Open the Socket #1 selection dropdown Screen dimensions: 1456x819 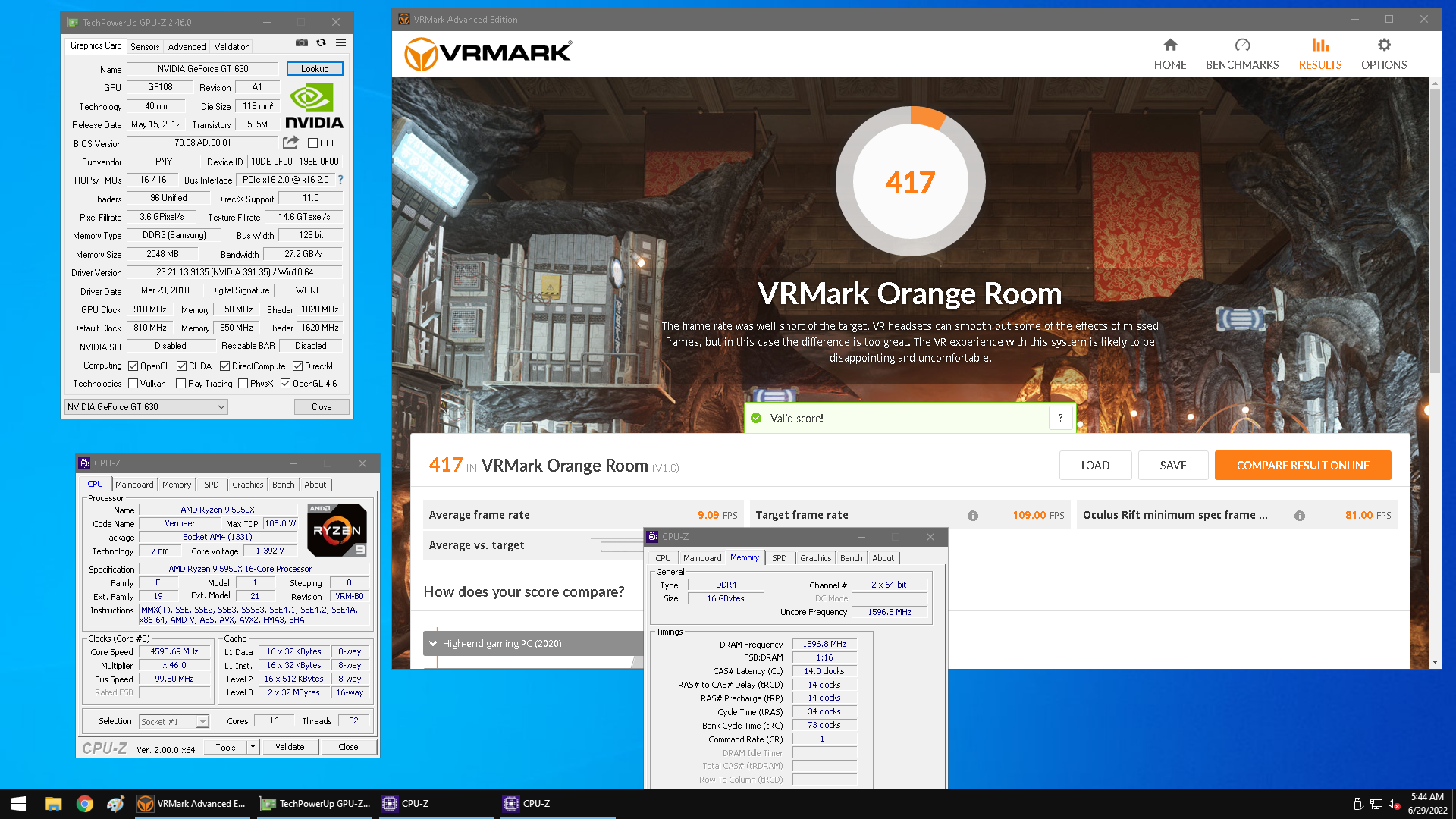[174, 722]
